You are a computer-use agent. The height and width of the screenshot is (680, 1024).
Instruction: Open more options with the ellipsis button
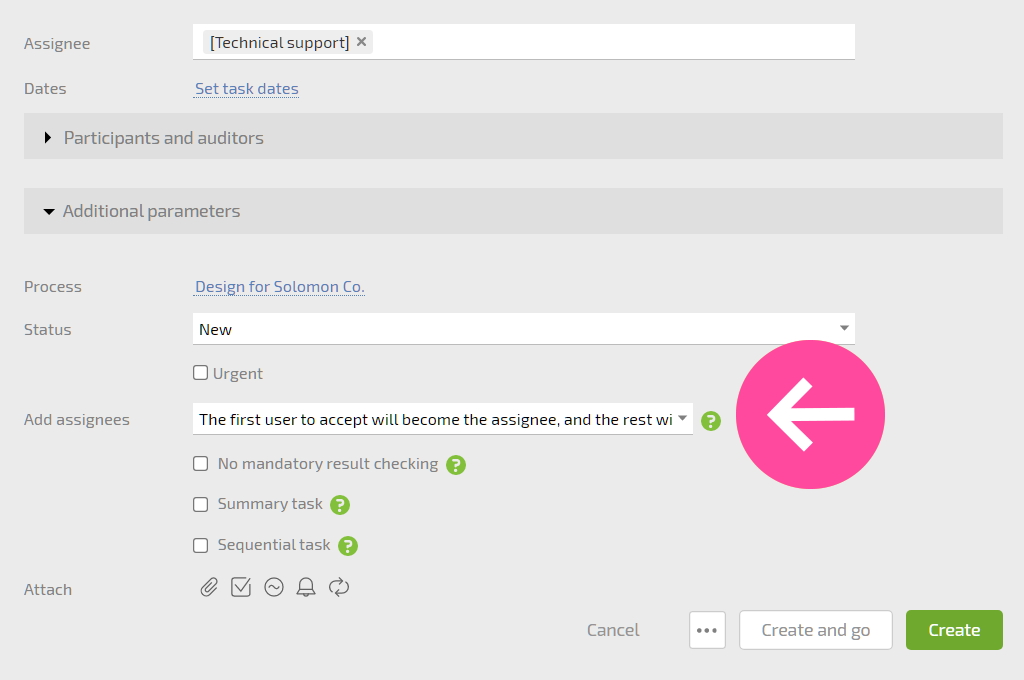tap(707, 630)
